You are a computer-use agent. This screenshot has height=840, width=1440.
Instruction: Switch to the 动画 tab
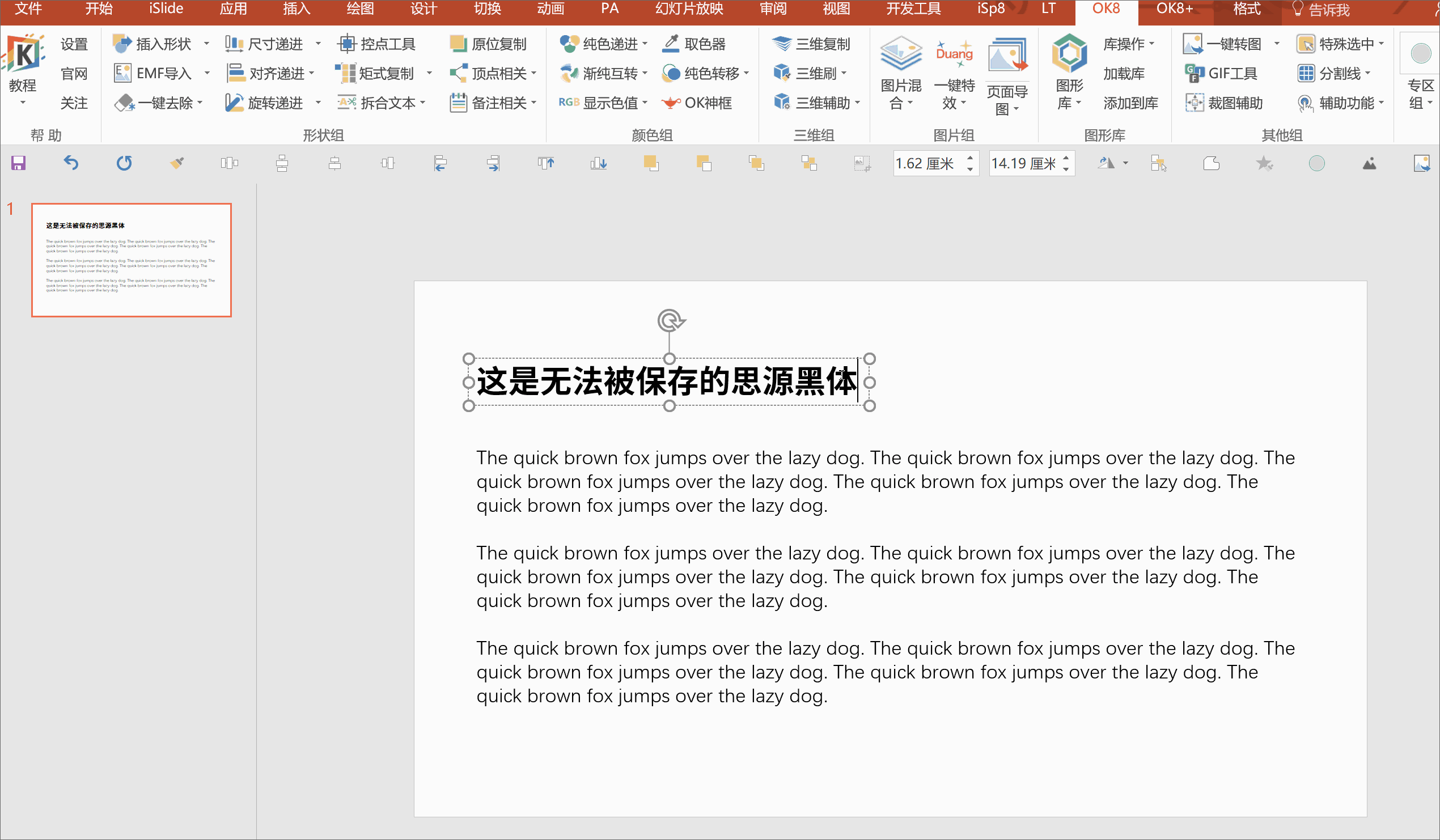click(550, 9)
